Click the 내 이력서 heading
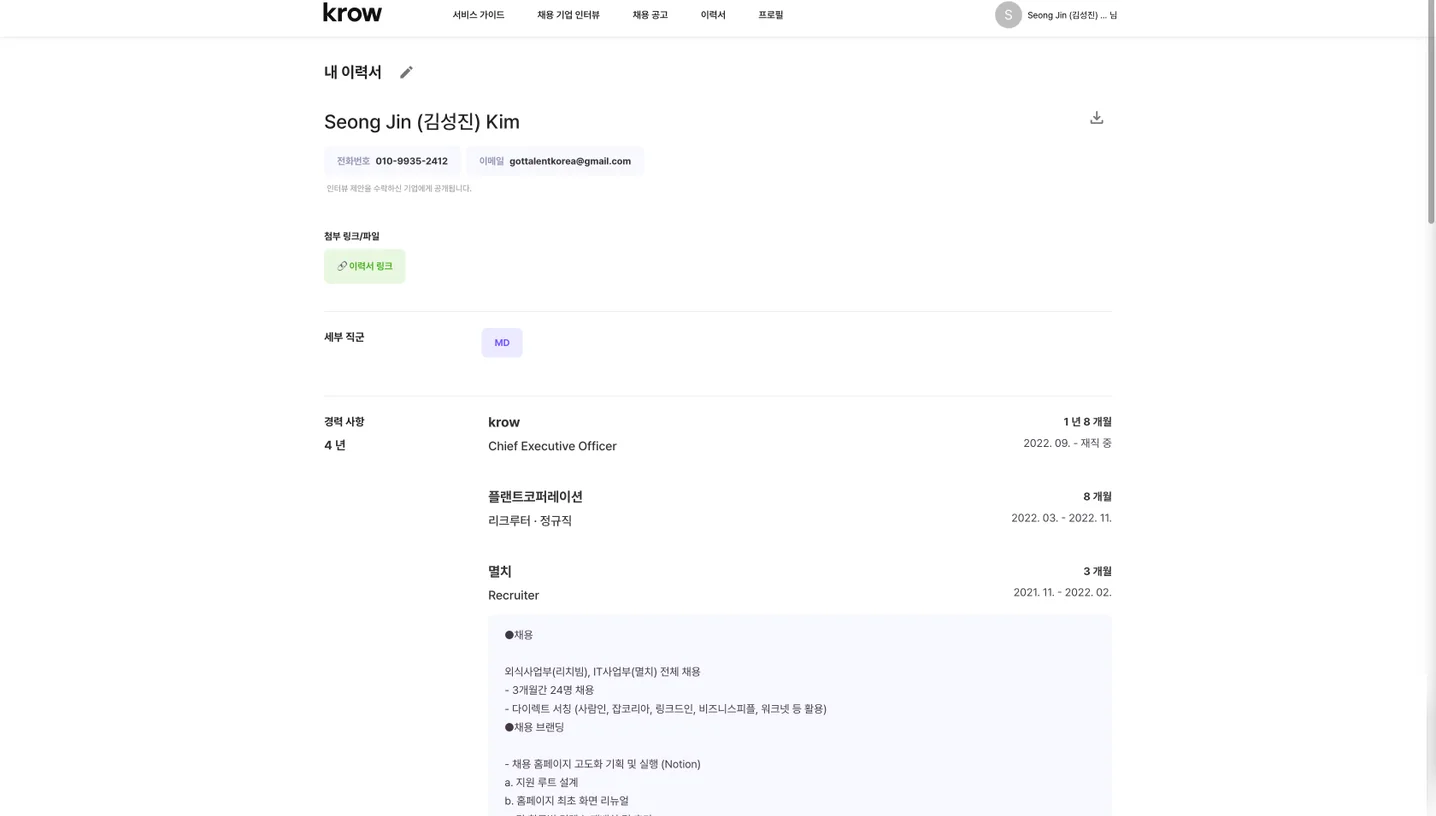1436x816 pixels. pos(353,72)
